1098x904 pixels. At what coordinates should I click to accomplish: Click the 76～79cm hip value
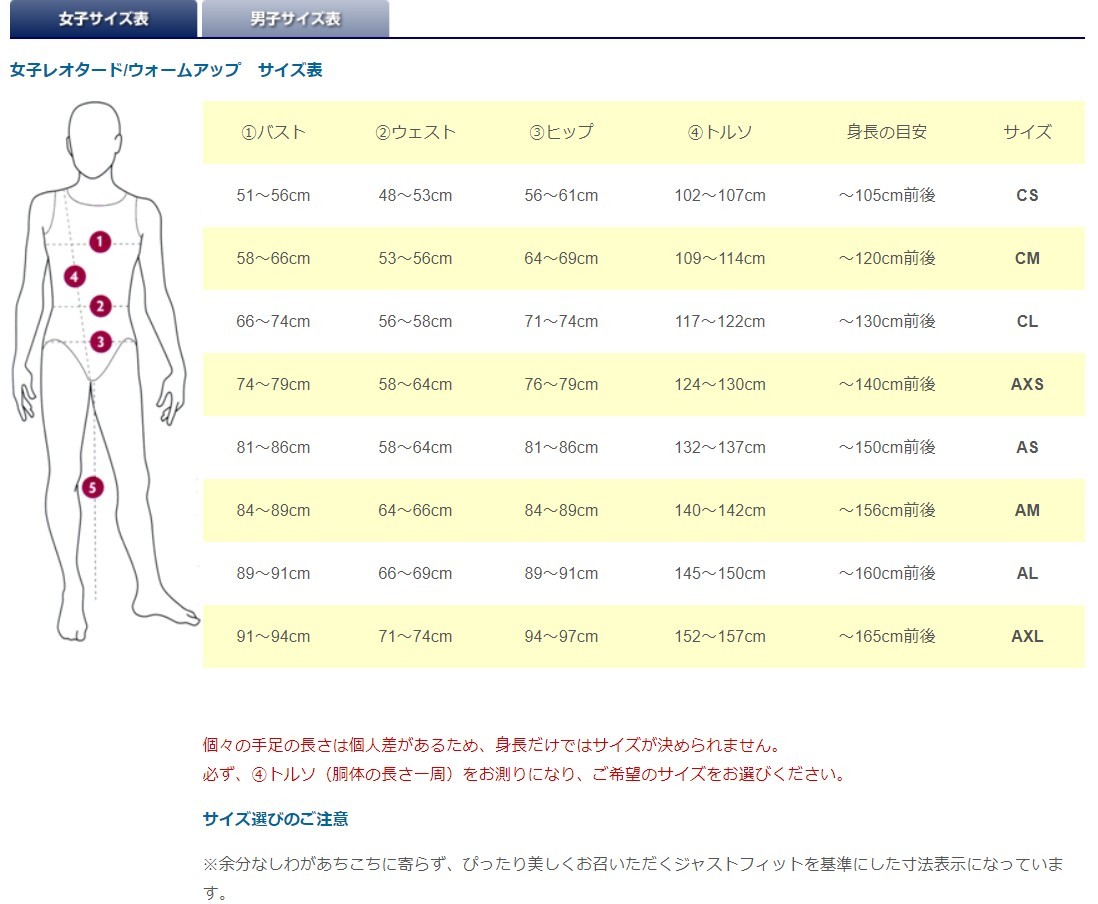coord(561,384)
